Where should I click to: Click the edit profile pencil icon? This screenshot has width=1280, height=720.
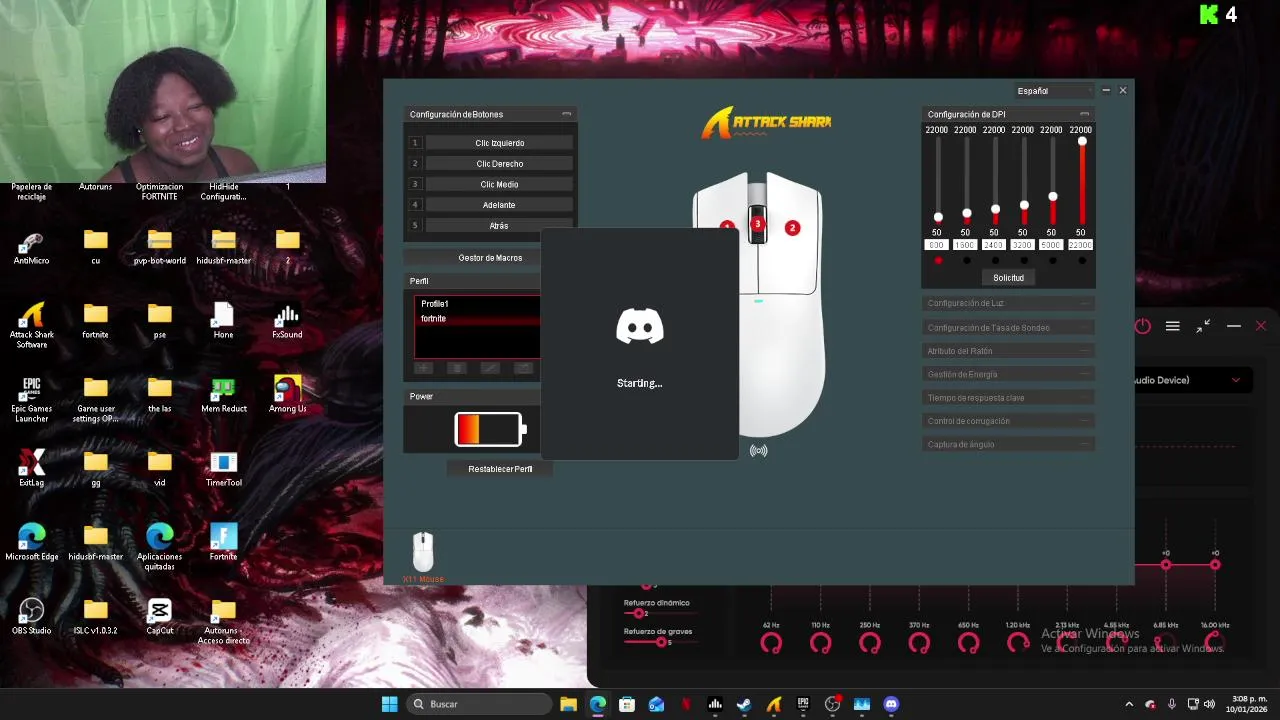(x=490, y=368)
